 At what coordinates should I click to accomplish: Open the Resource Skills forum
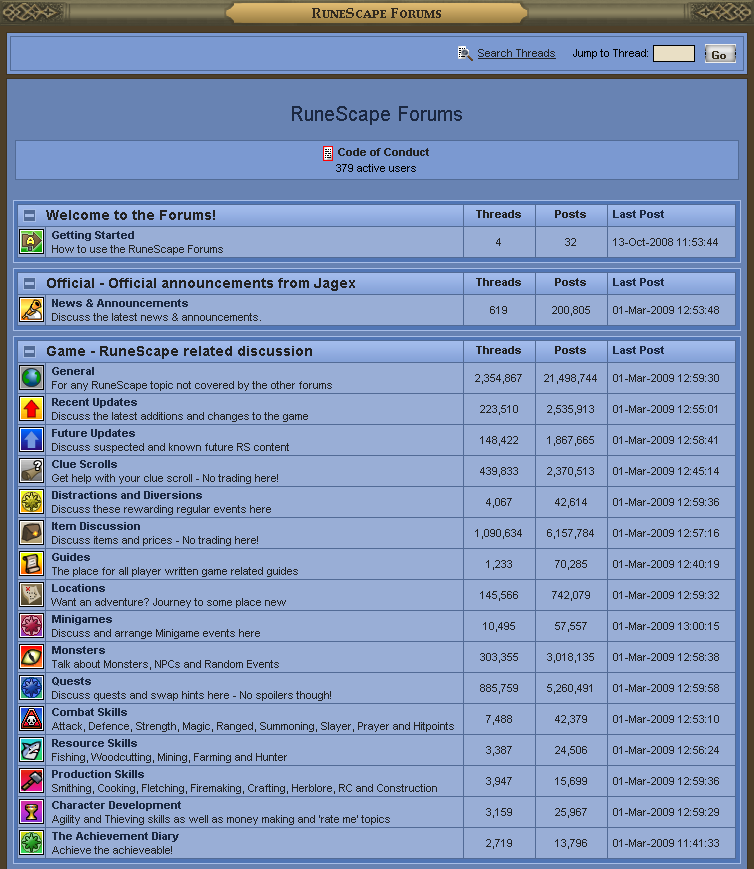(x=94, y=744)
